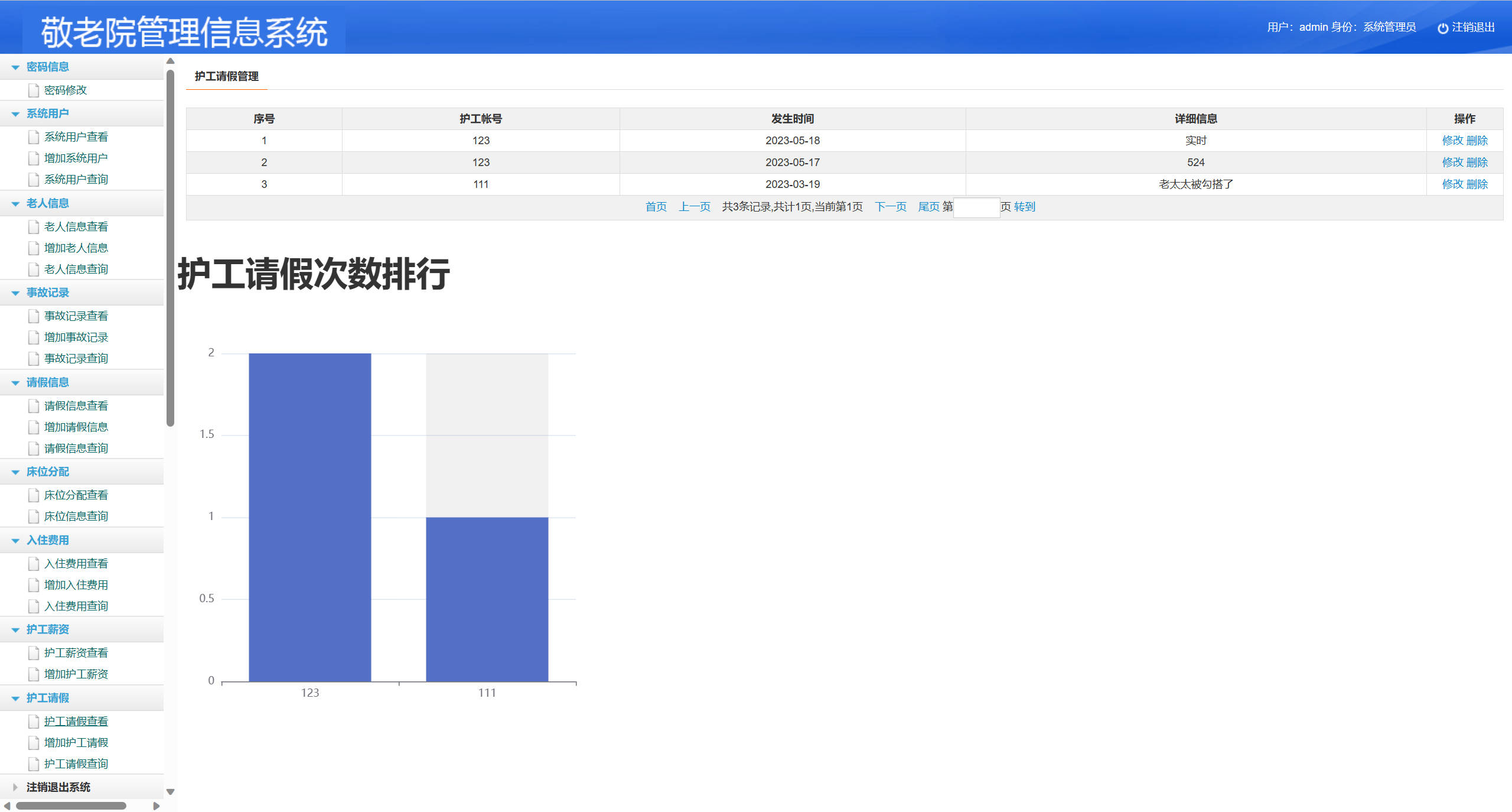Click 删除 link for the 111 row
This screenshot has width=1512, height=812.
[x=1477, y=184]
